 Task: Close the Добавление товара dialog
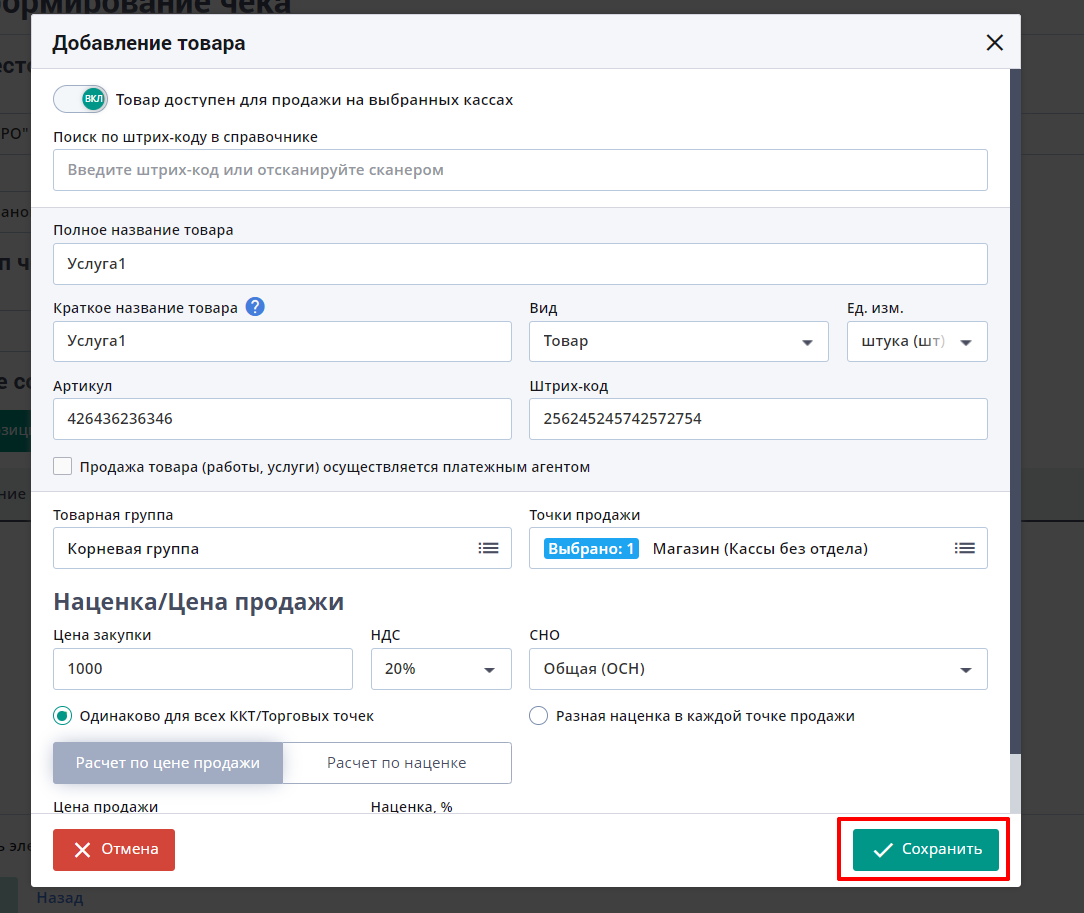point(994,43)
